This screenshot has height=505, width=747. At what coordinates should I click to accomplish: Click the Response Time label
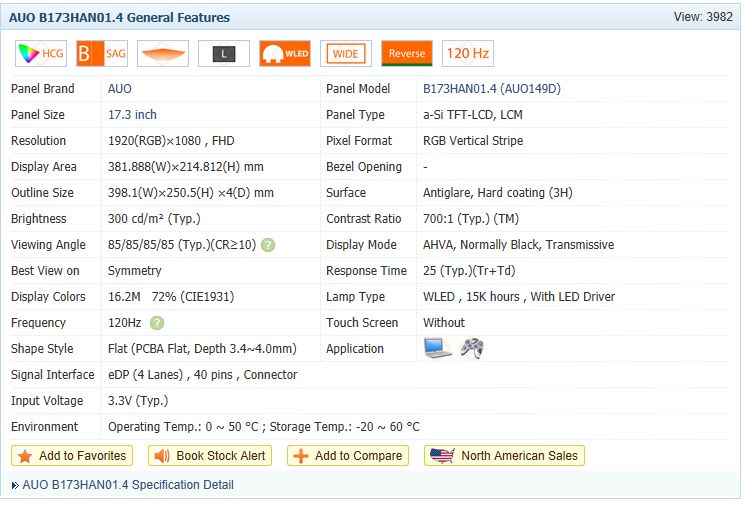click(x=366, y=271)
